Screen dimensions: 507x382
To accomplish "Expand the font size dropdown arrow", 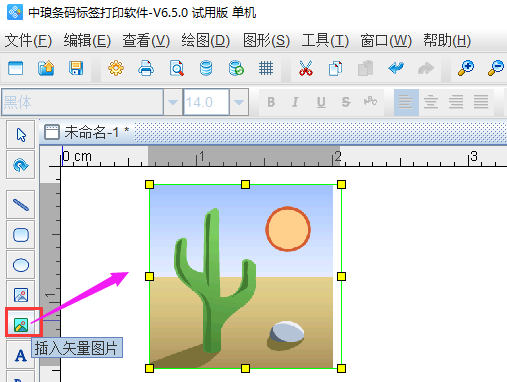I will pos(239,102).
